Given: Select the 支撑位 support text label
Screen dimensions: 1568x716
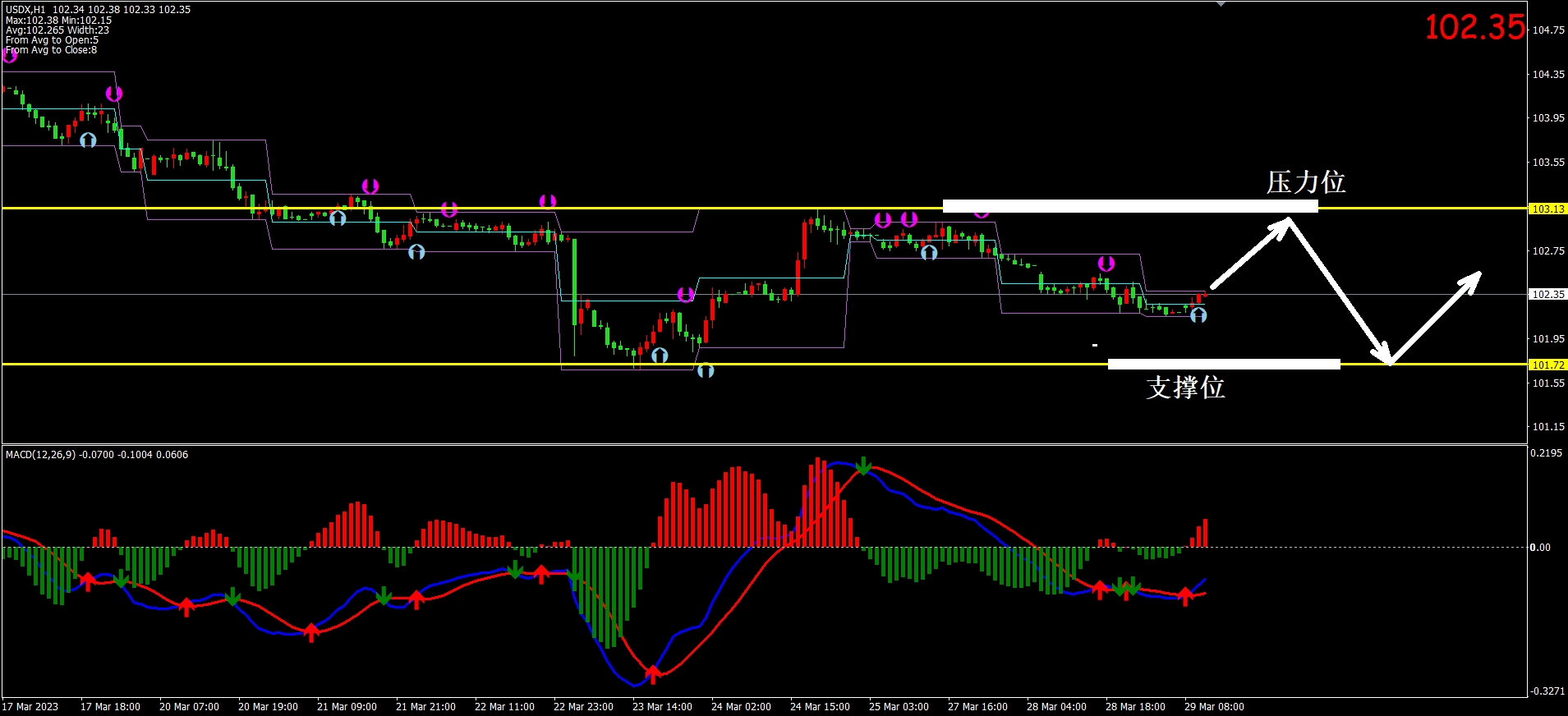Looking at the screenshot, I should tap(1185, 388).
